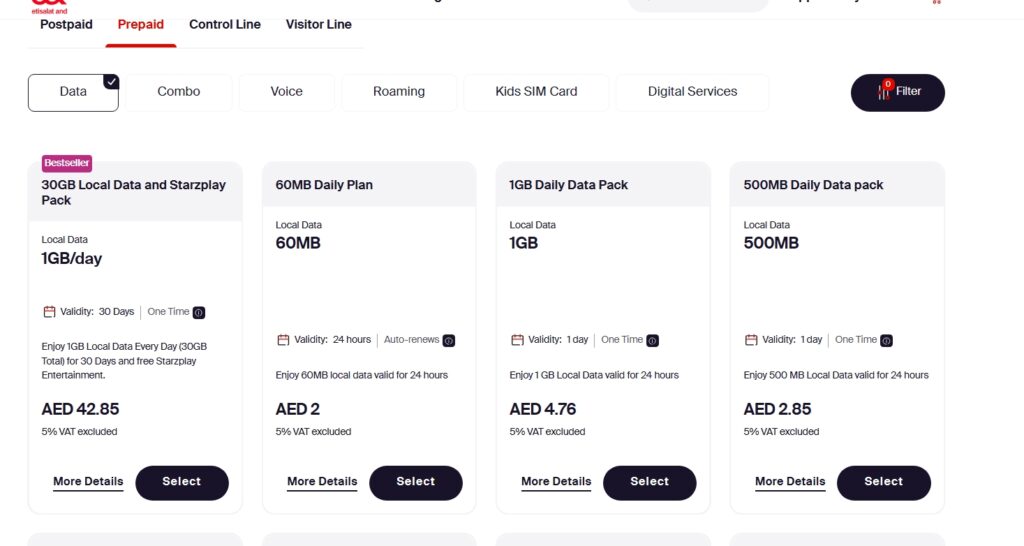Expand More Details for 1GB Daily Data Pack
Screen dimensions: 1024x546
point(556,482)
